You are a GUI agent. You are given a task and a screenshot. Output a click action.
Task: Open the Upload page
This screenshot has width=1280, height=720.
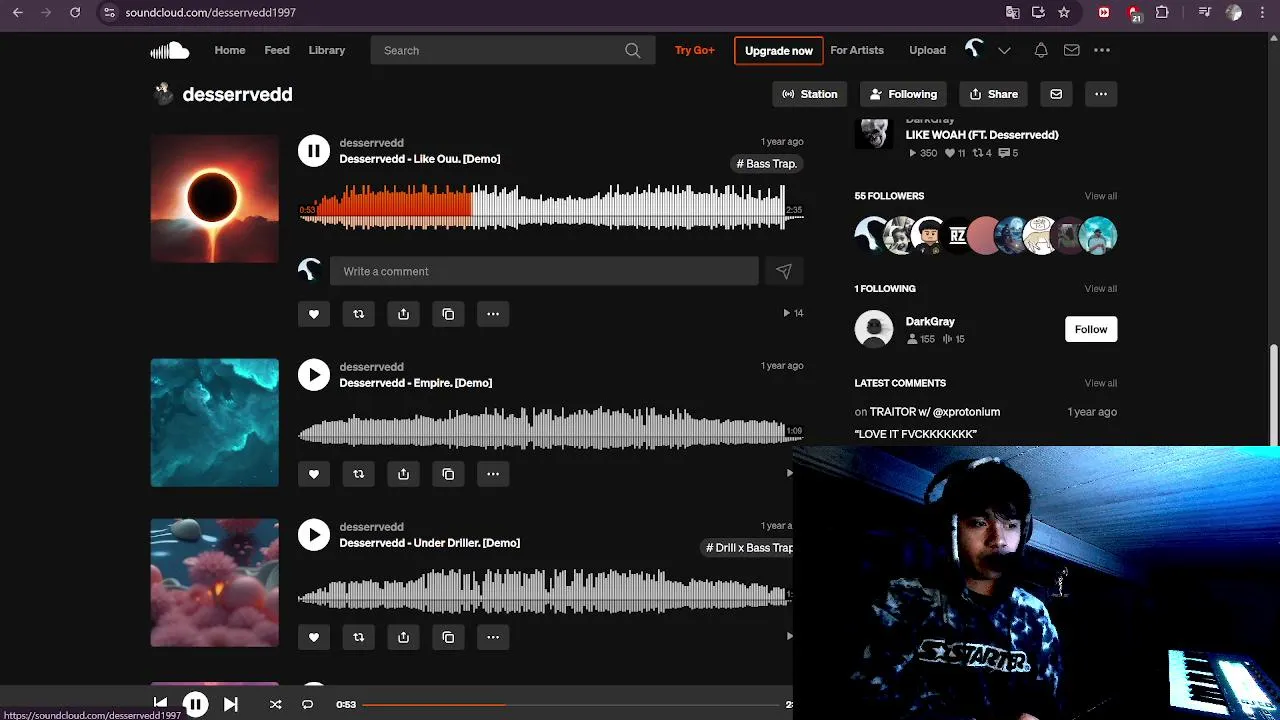(x=927, y=50)
